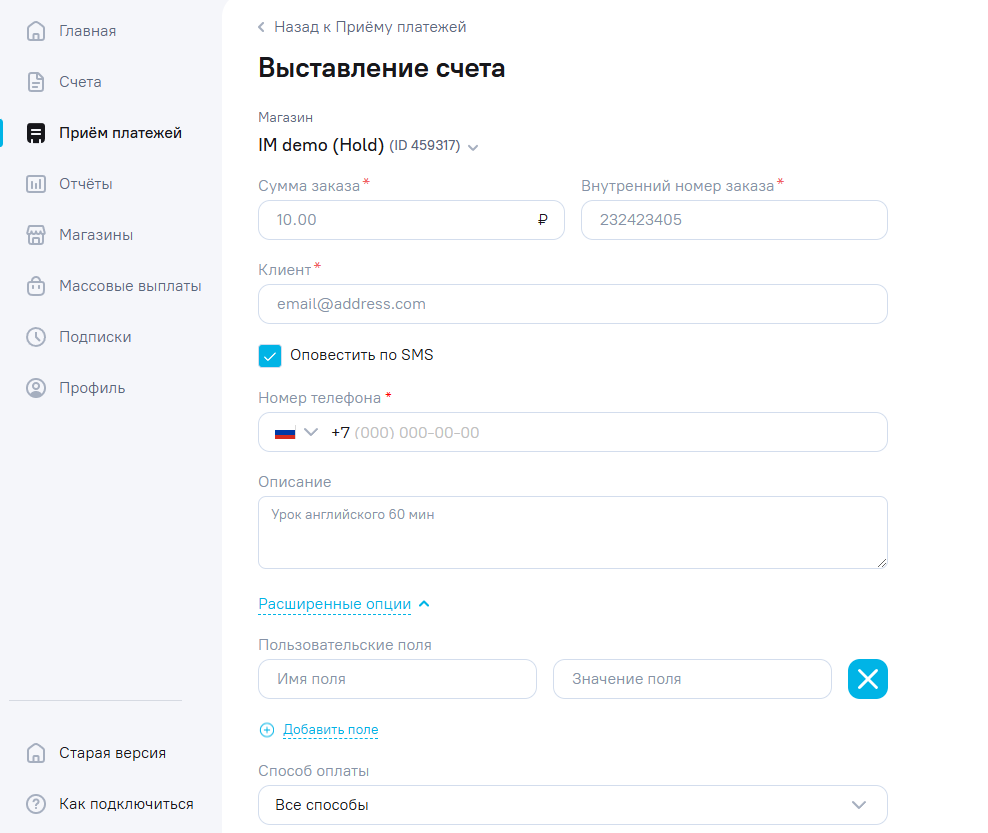This screenshot has height=833, width=988.
Task: Click the Выставление счета heading
Action: (x=381, y=68)
